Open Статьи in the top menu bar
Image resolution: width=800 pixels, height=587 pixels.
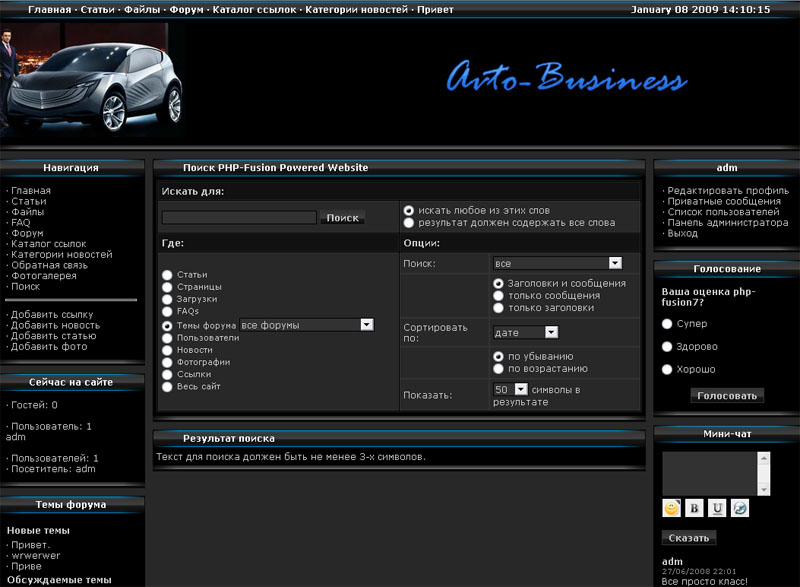97,10
